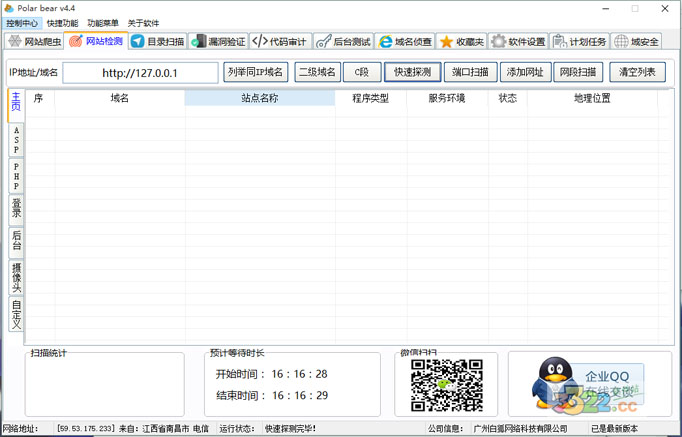This screenshot has height=437, width=682.
Task: Click the 端口扫描 button
Action: coord(471,72)
